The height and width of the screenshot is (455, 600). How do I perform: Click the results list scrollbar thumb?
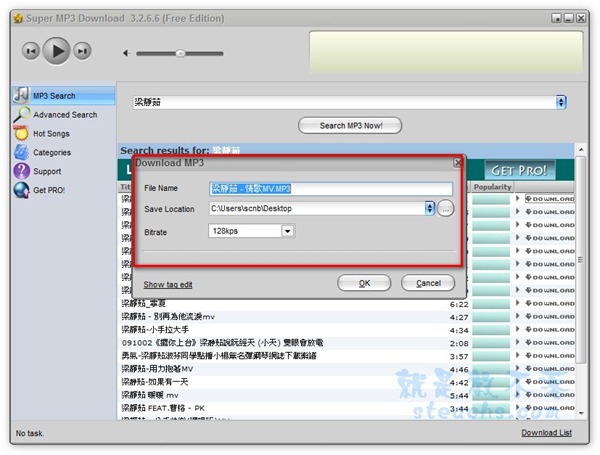[x=581, y=259]
